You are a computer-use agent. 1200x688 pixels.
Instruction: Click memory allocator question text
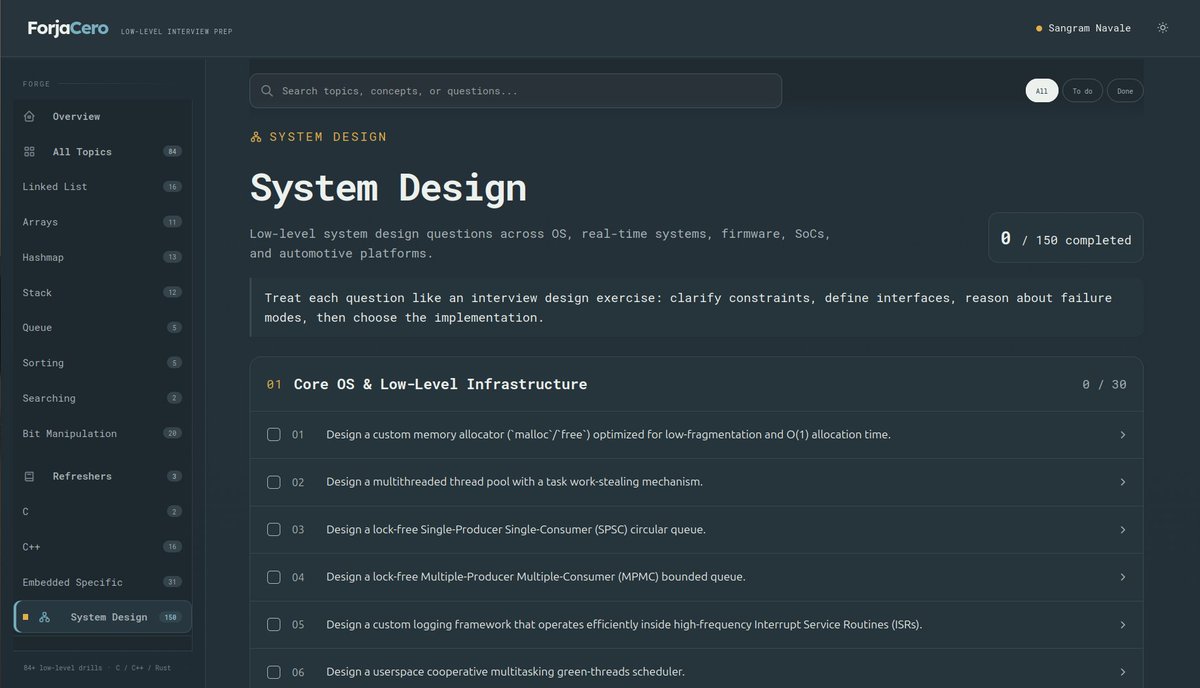(608, 435)
